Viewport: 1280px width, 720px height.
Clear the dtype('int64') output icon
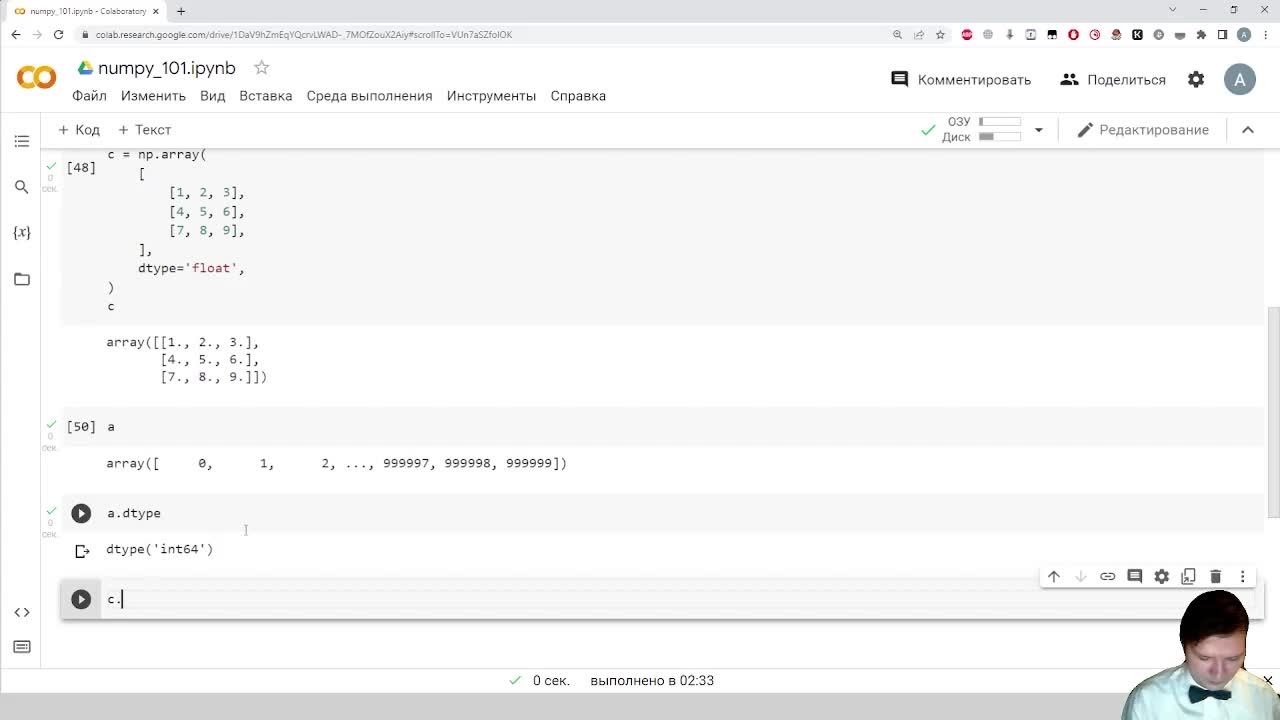coord(82,550)
